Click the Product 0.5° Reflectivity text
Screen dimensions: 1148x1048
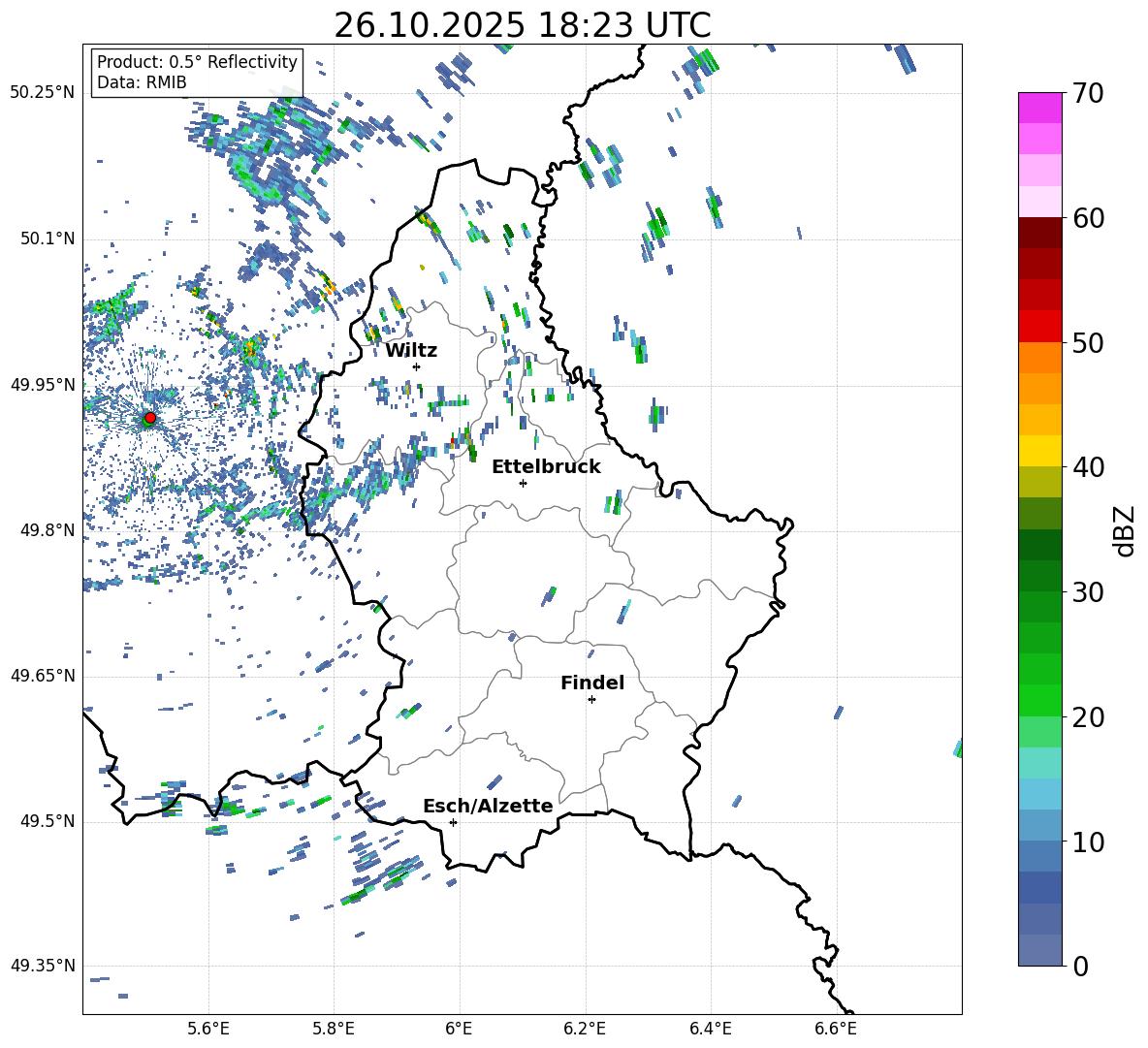pyautogui.click(x=197, y=62)
